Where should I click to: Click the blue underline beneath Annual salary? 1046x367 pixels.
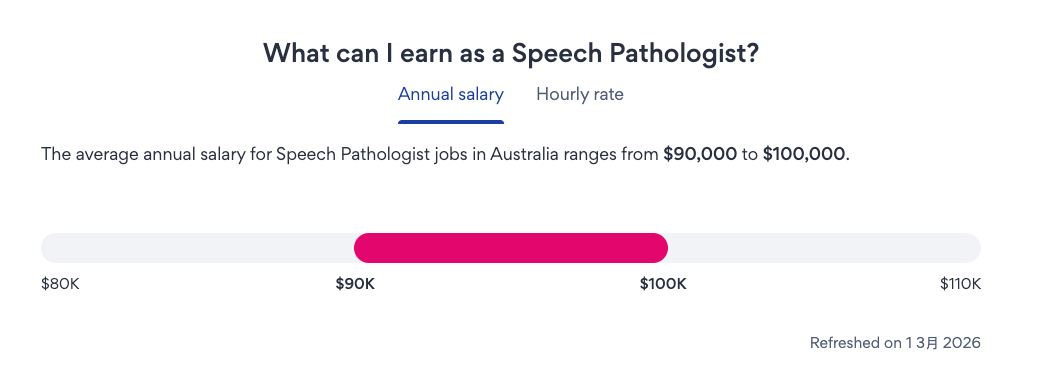(451, 122)
